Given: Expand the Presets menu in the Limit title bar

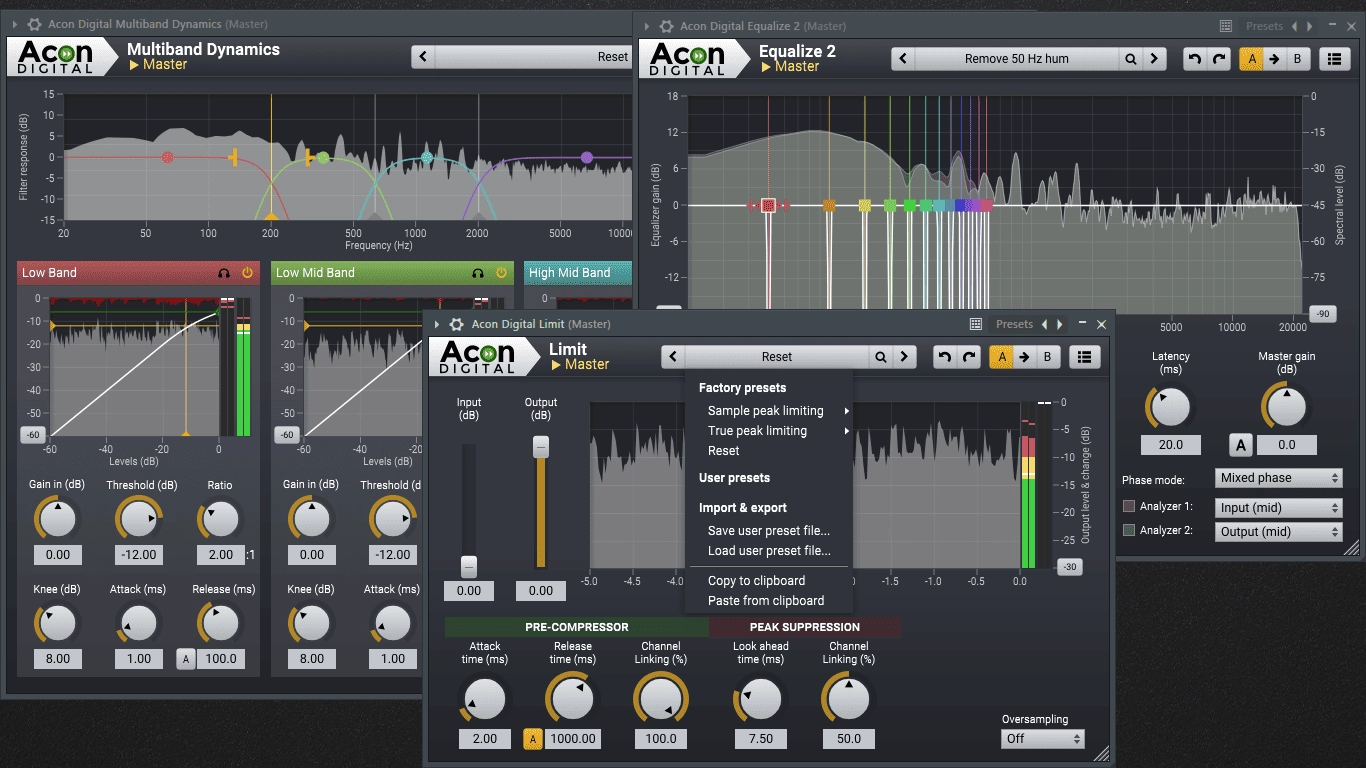Looking at the screenshot, I should click(x=1014, y=324).
